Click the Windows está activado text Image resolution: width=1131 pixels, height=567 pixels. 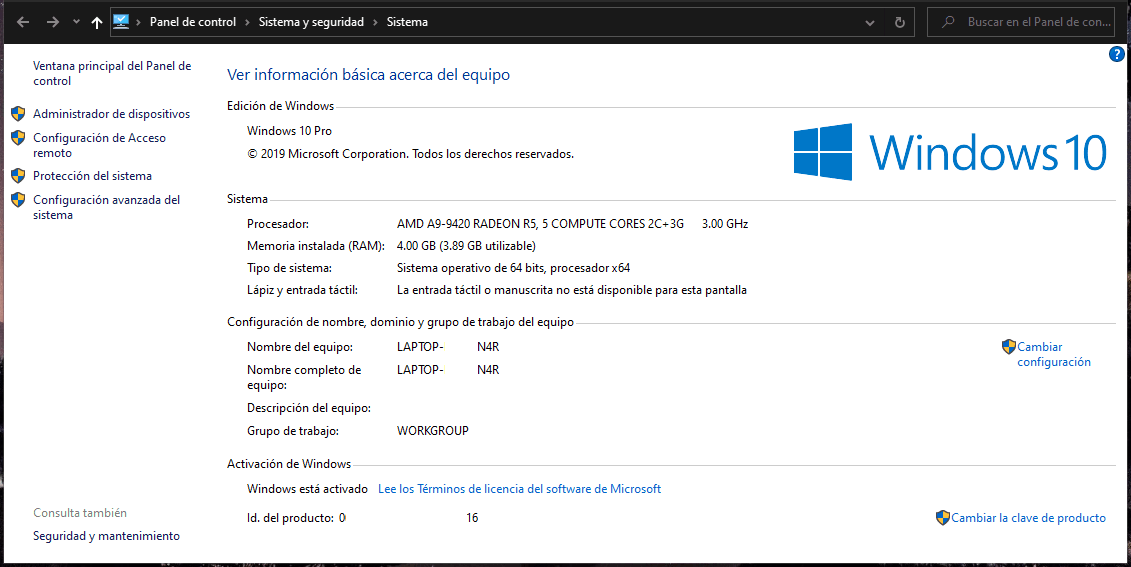(x=307, y=488)
